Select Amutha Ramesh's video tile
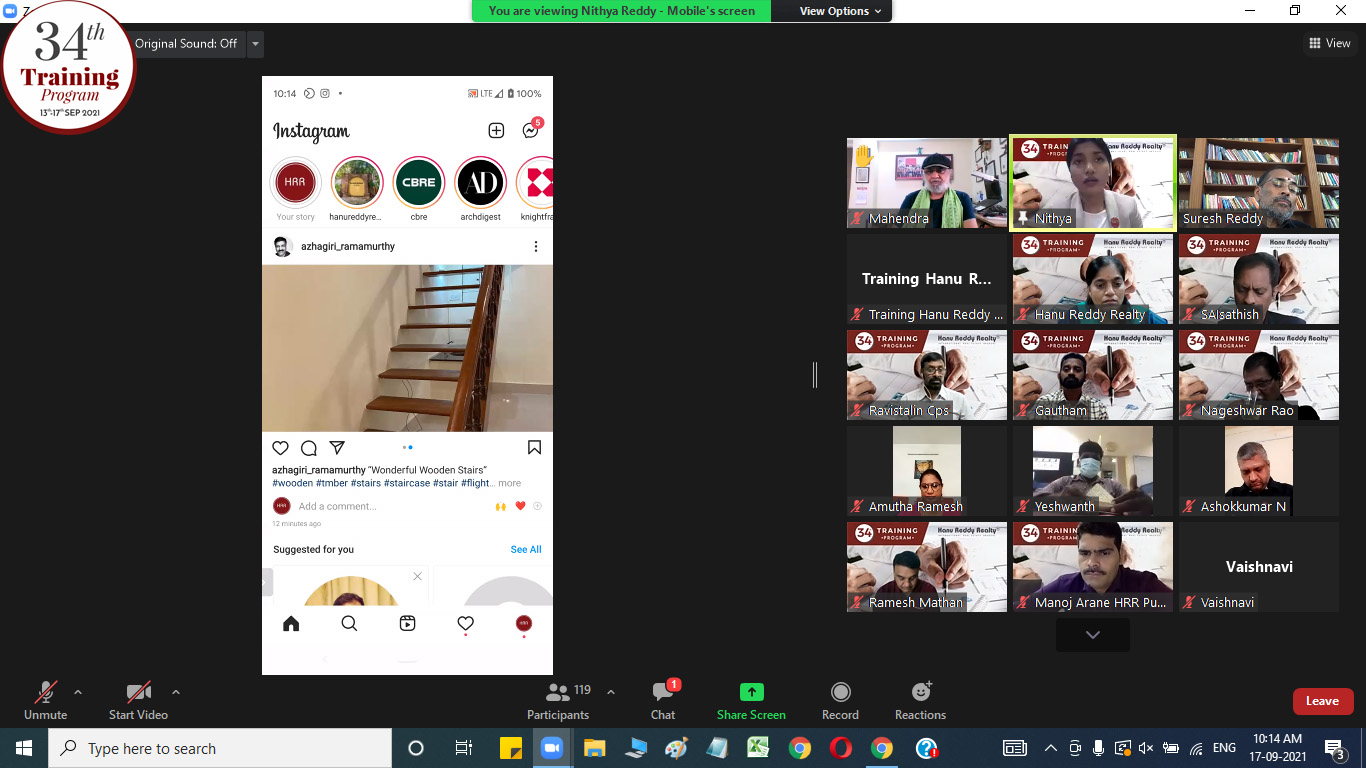 (927, 471)
